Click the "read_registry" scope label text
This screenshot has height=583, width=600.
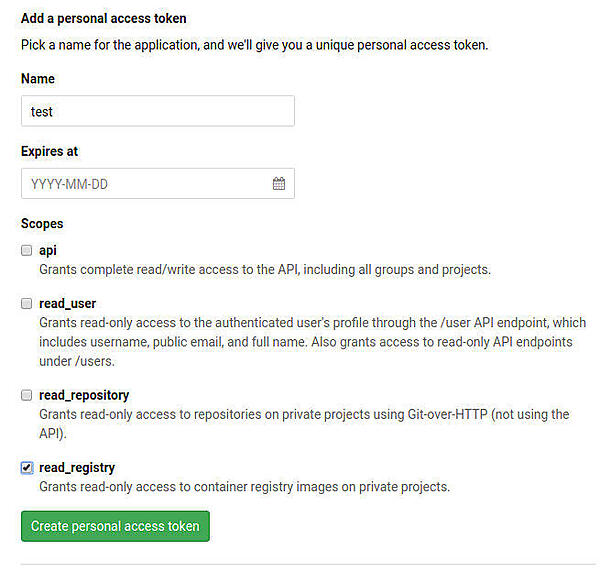tap(77, 467)
